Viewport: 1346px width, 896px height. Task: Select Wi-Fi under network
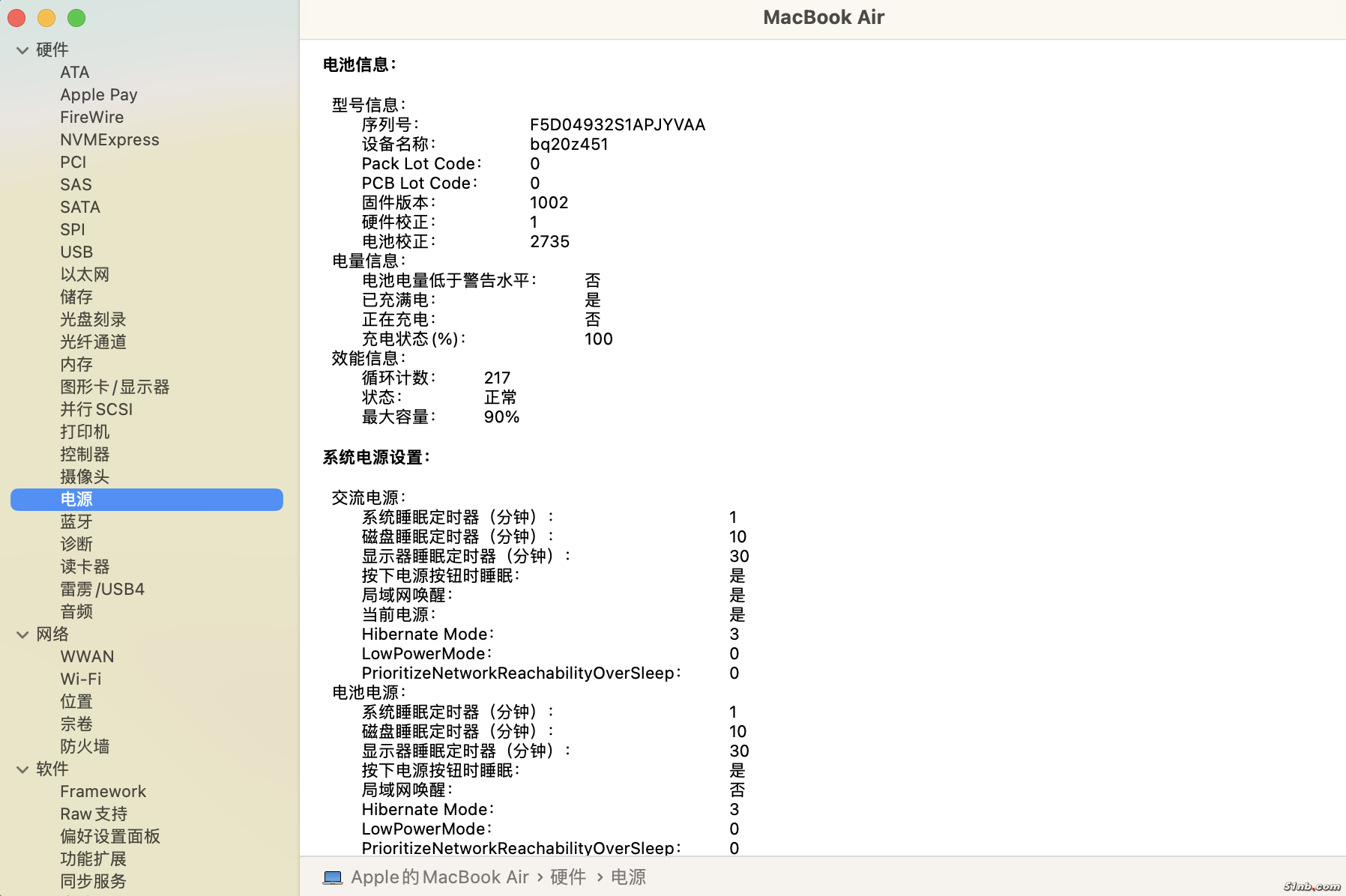coord(81,679)
